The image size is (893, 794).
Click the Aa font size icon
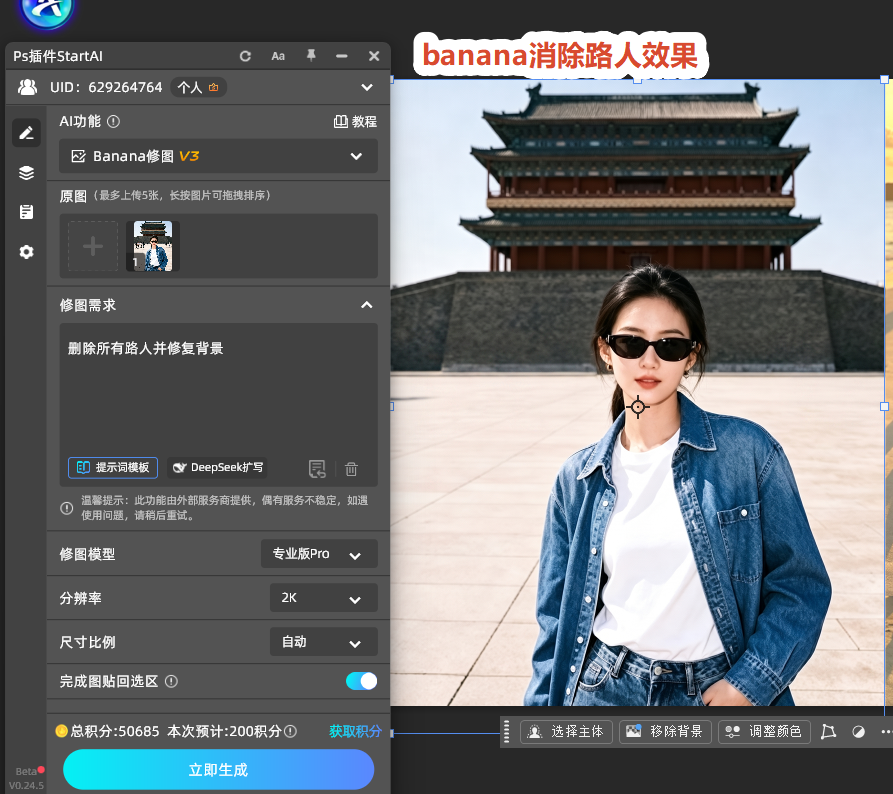pos(278,56)
